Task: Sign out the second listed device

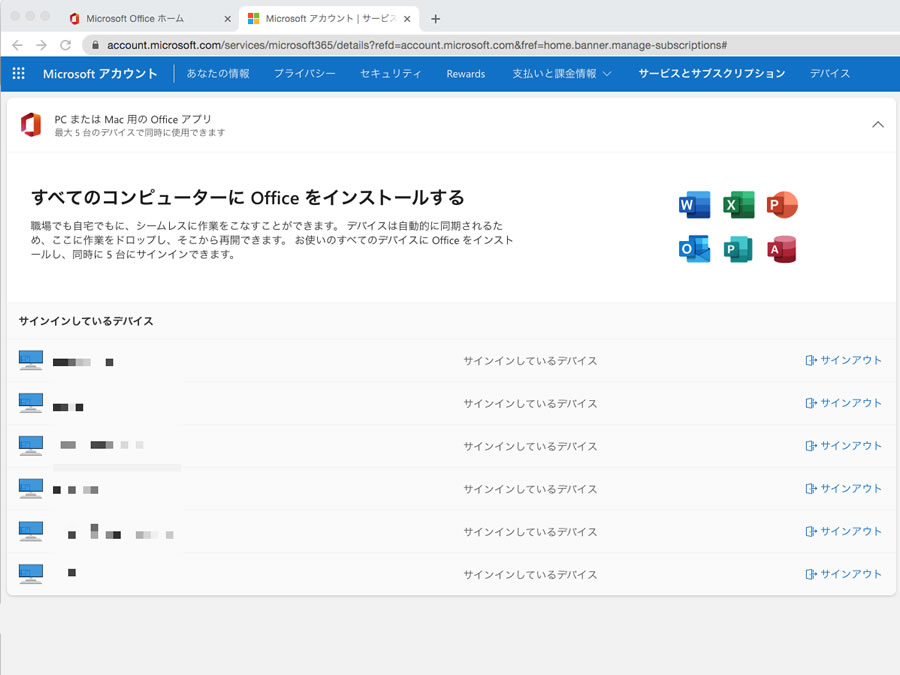Action: click(843, 403)
